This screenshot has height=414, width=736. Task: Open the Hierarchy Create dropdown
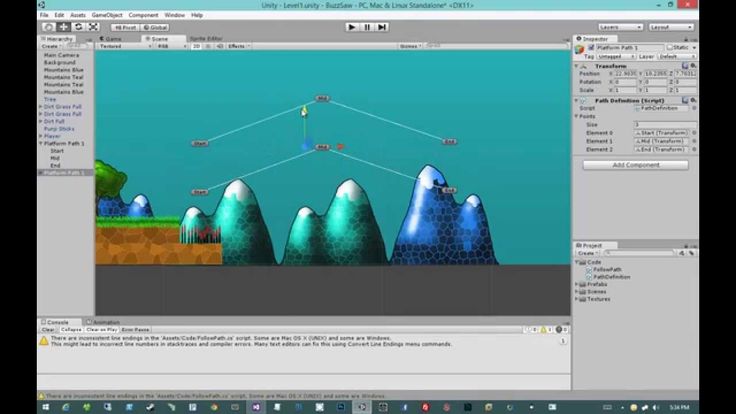(51, 46)
